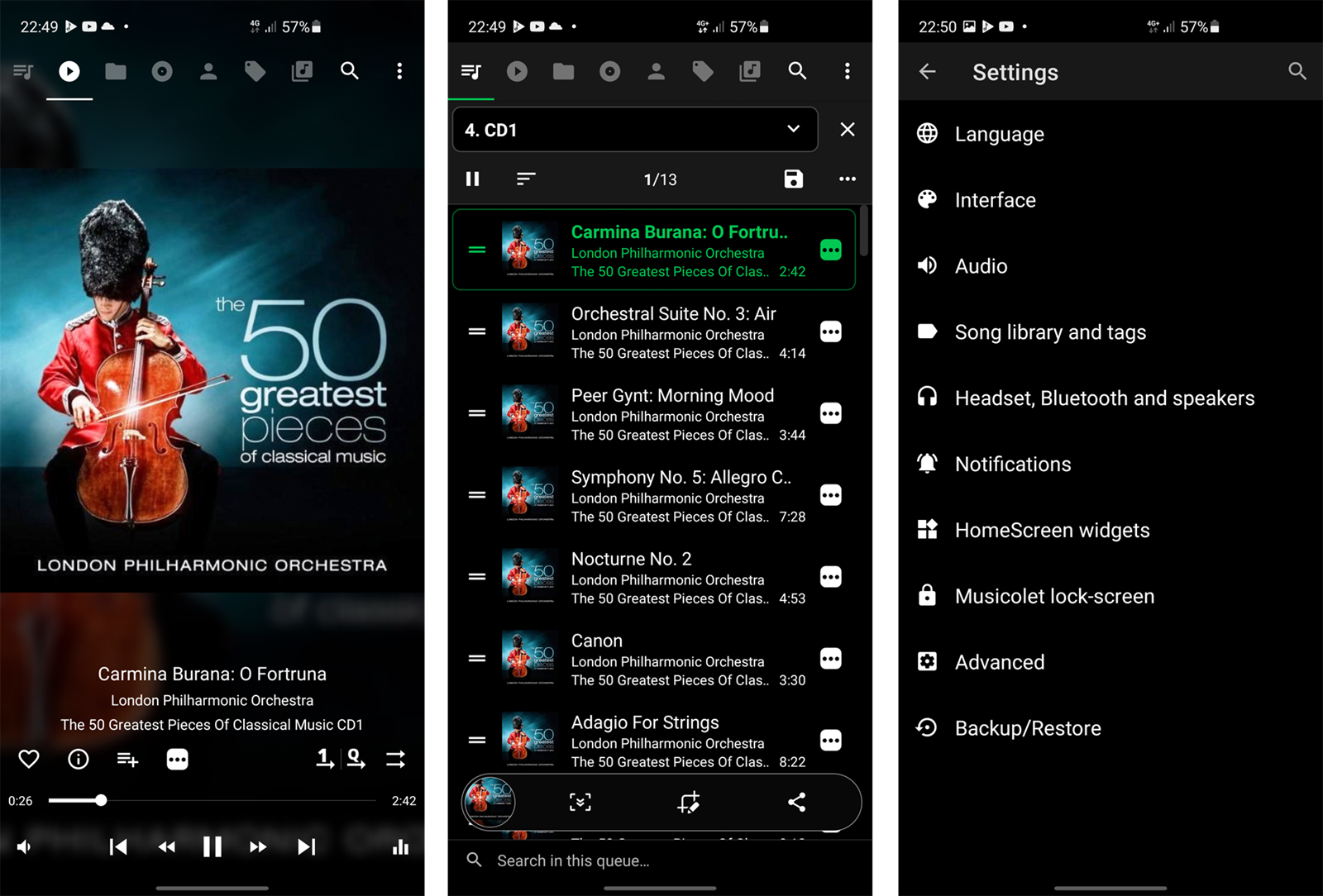Play Orchestral Suite No. 3: Air
The image size is (1323, 896).
[x=654, y=331]
